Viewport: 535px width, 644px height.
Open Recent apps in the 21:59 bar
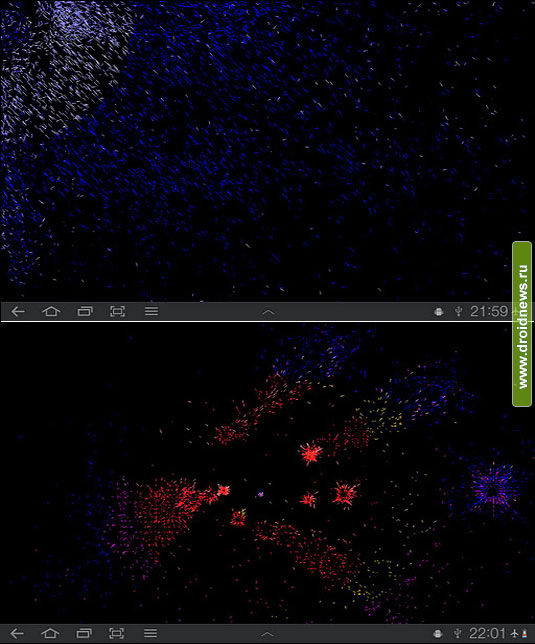(85, 312)
